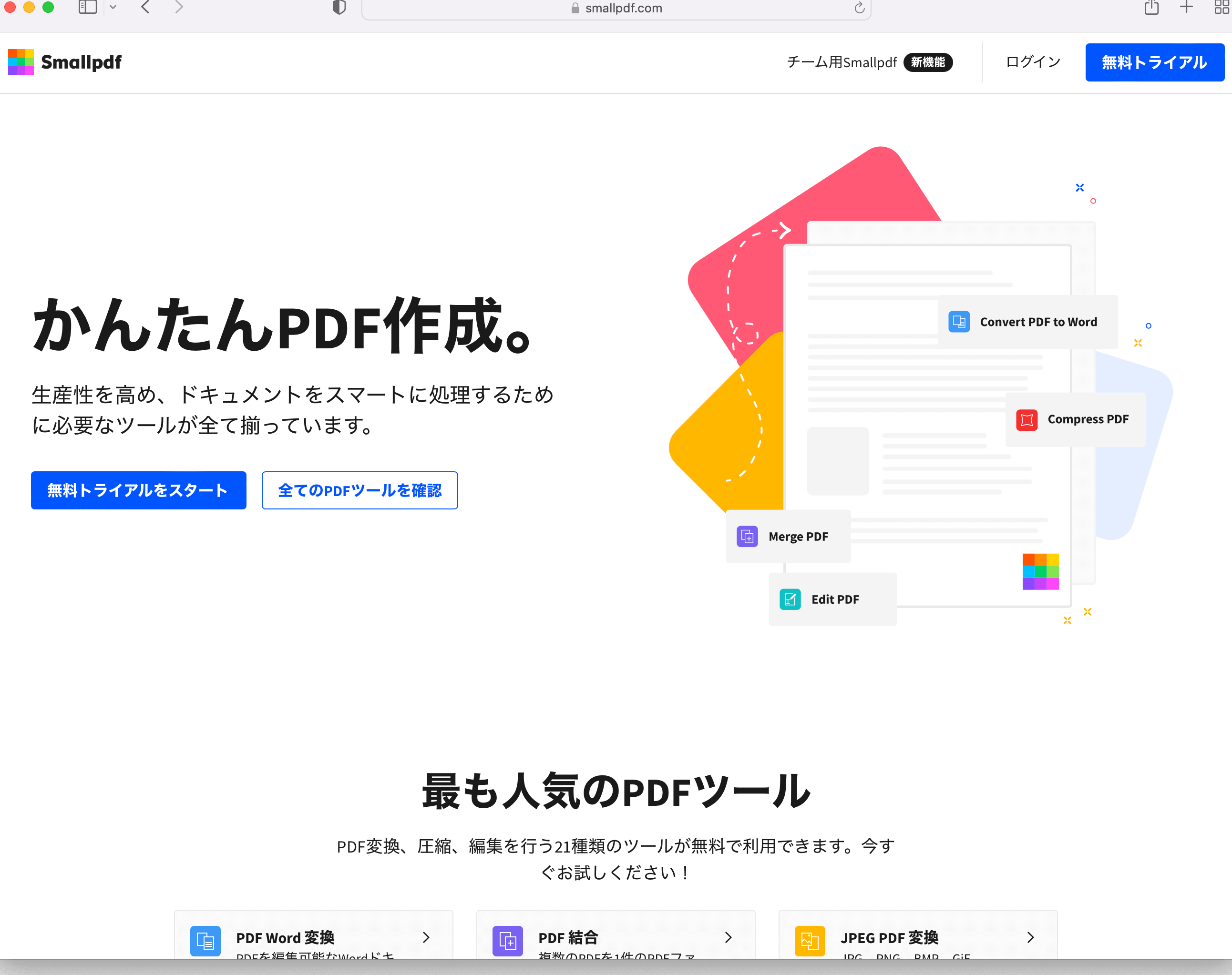Click 全てのPDFツールを確認 button
The height and width of the screenshot is (975, 1232).
(359, 490)
